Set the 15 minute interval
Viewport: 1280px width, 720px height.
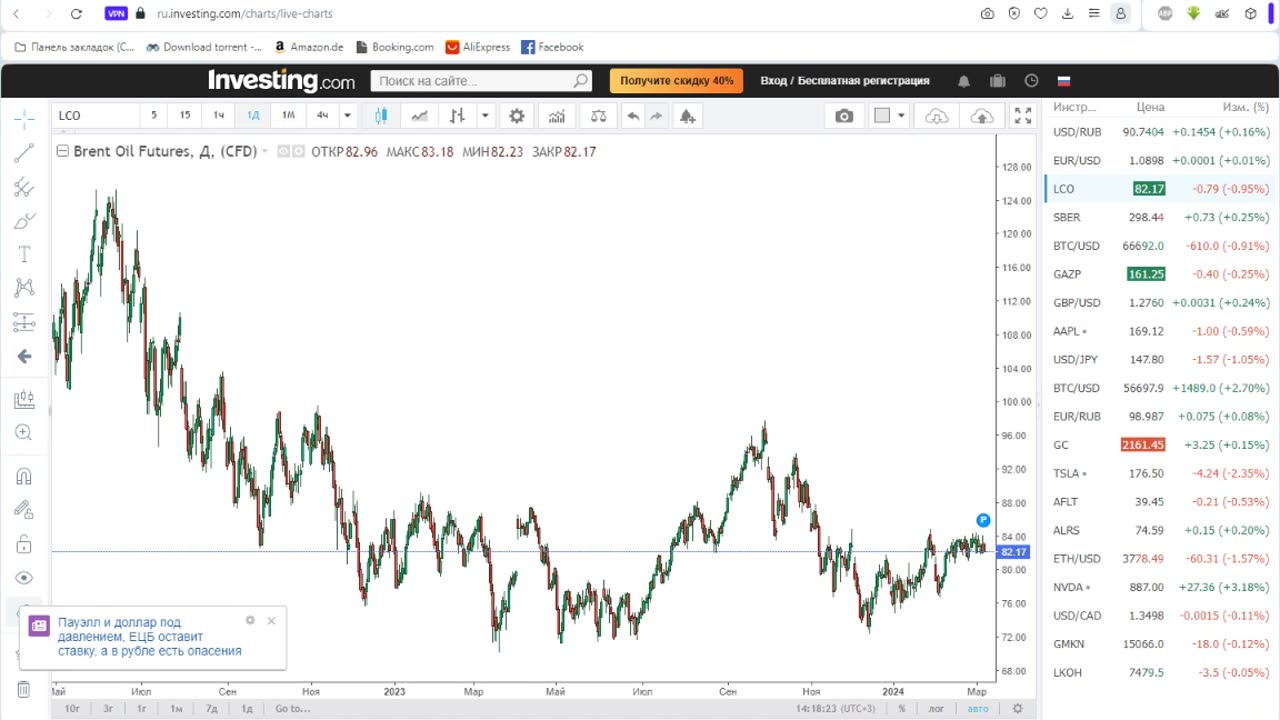(x=185, y=116)
